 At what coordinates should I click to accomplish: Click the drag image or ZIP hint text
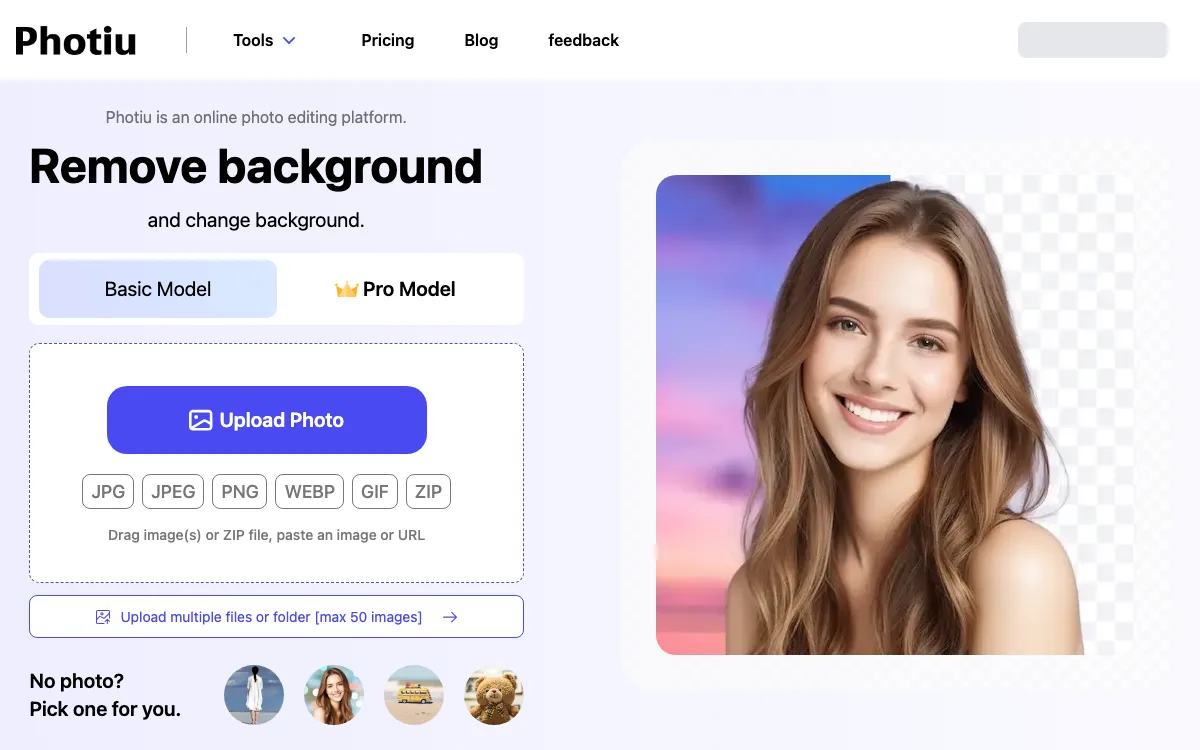pyautogui.click(x=267, y=536)
